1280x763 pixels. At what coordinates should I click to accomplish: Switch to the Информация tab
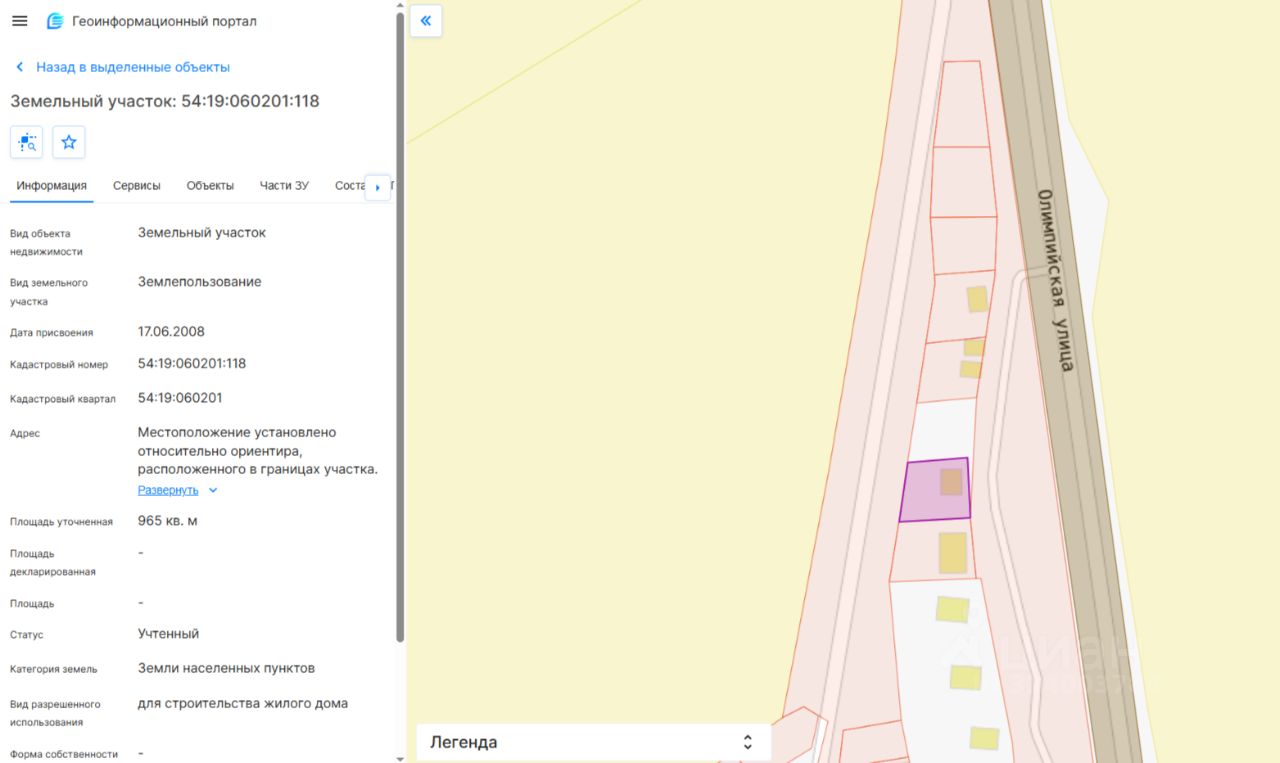[x=51, y=186]
